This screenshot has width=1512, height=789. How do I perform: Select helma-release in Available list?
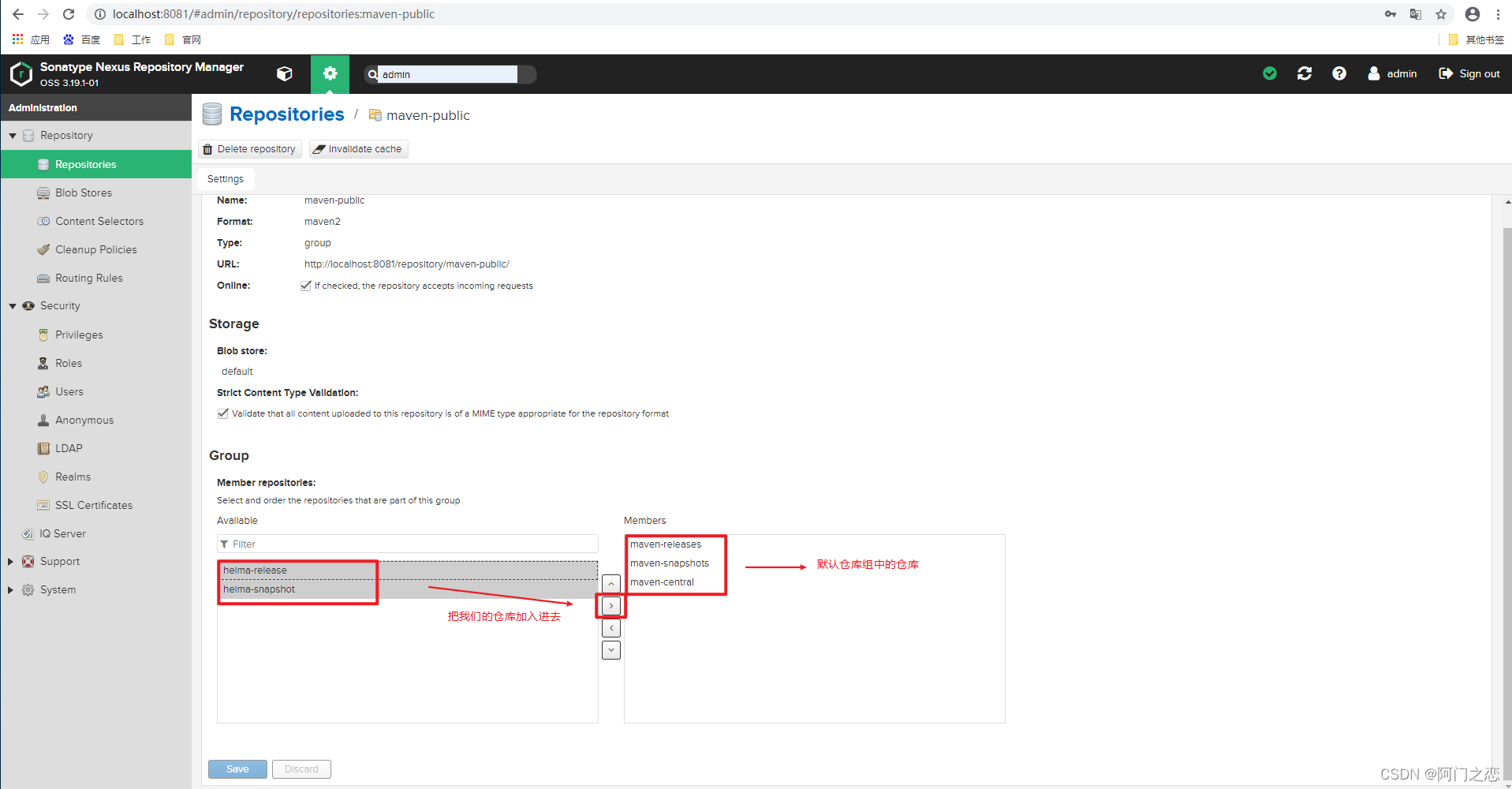click(x=408, y=570)
